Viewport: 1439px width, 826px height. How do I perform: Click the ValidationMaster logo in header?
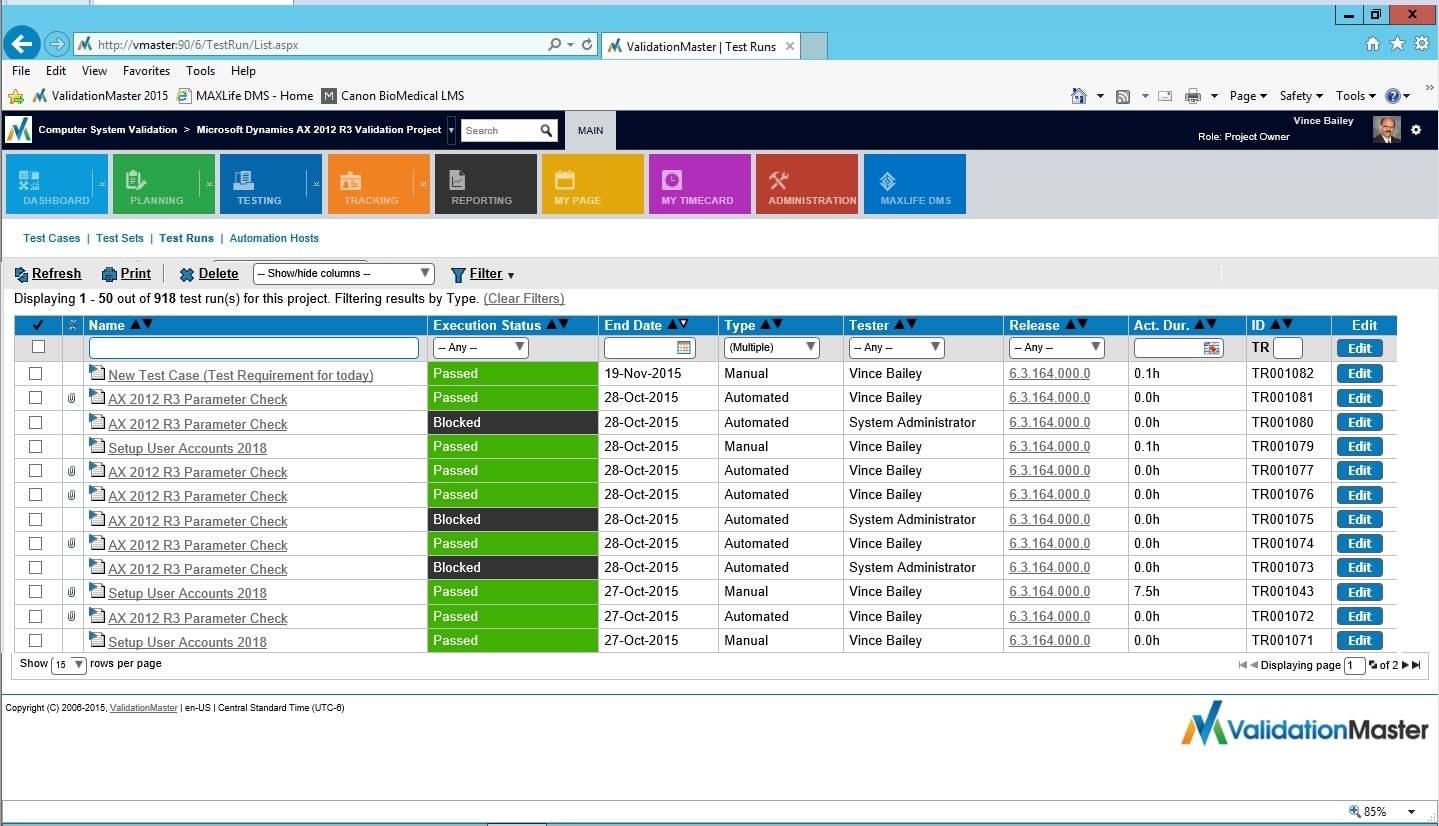click(x=19, y=130)
